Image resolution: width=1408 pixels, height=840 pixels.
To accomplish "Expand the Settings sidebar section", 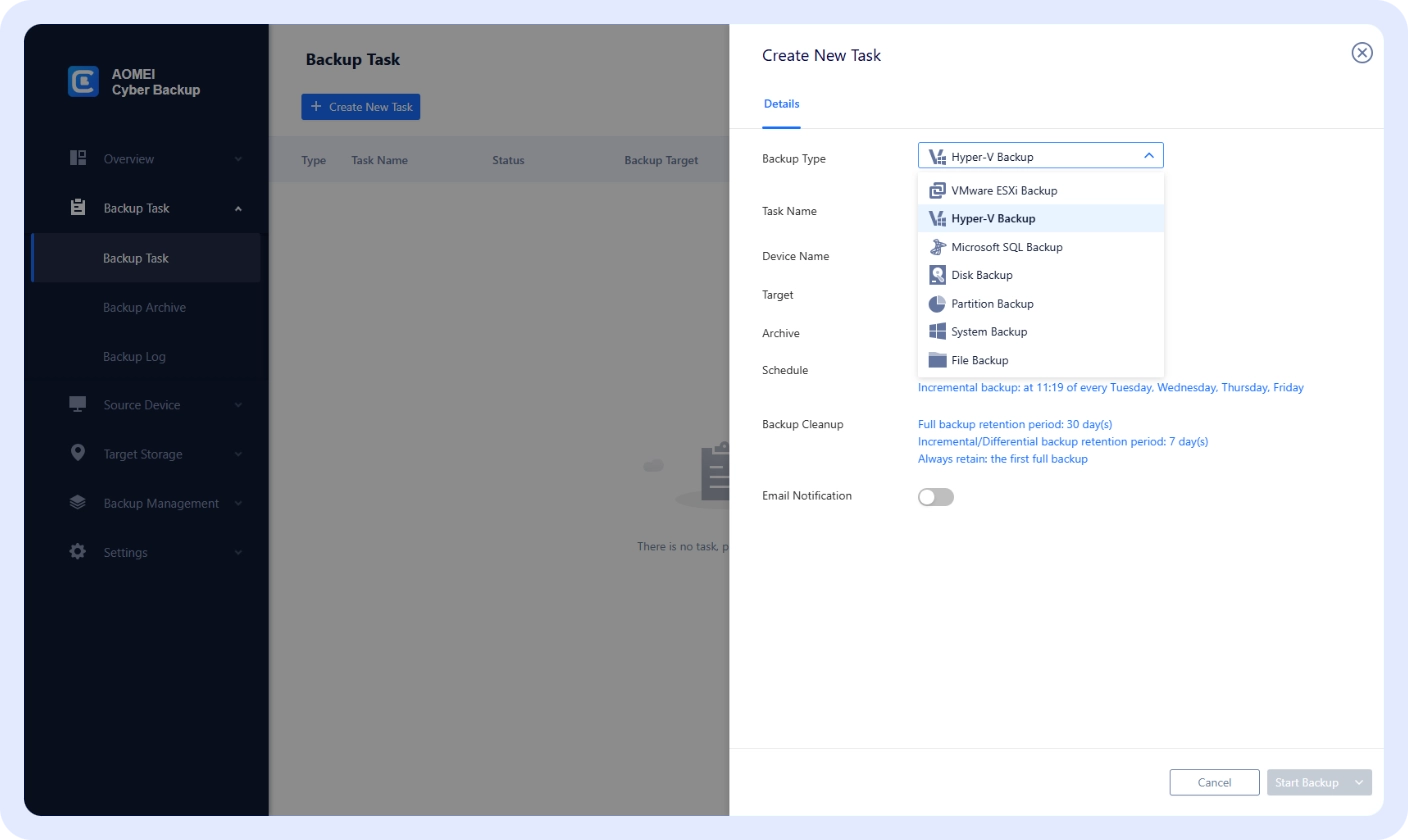I will pos(238,552).
